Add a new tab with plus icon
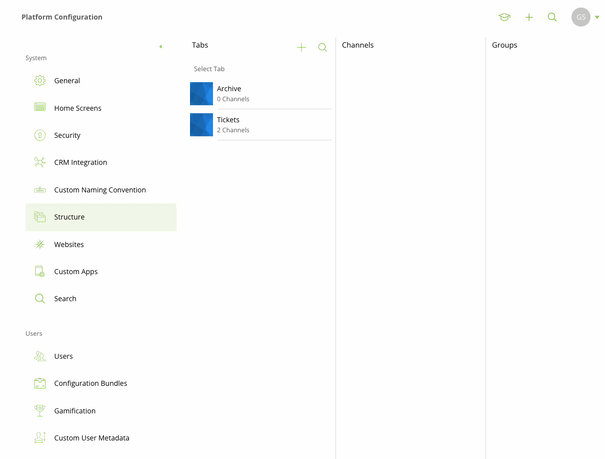This screenshot has height=459, width=605. click(x=301, y=47)
